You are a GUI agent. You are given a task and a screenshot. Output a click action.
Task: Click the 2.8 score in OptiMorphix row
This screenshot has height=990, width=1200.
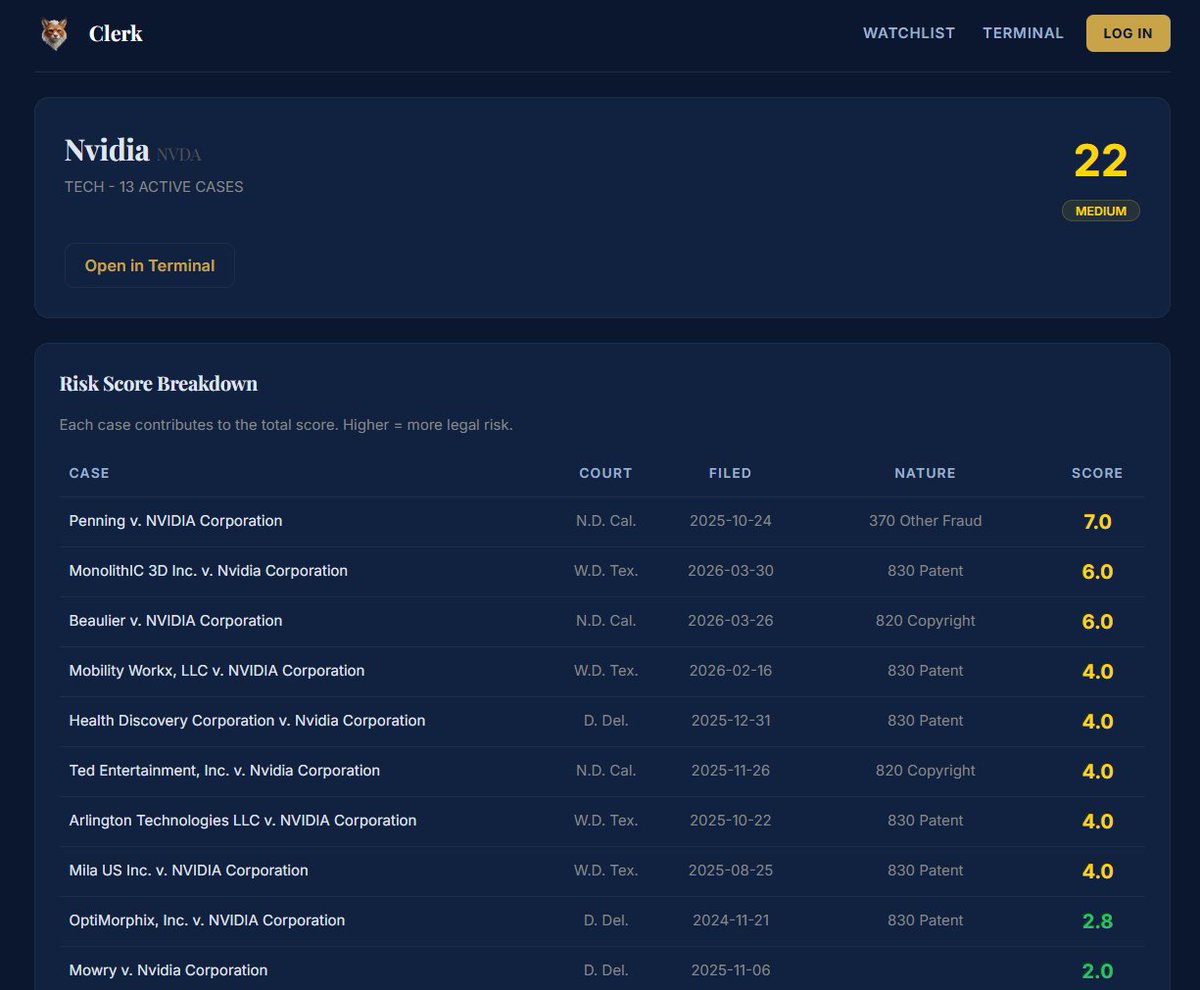pos(1097,921)
